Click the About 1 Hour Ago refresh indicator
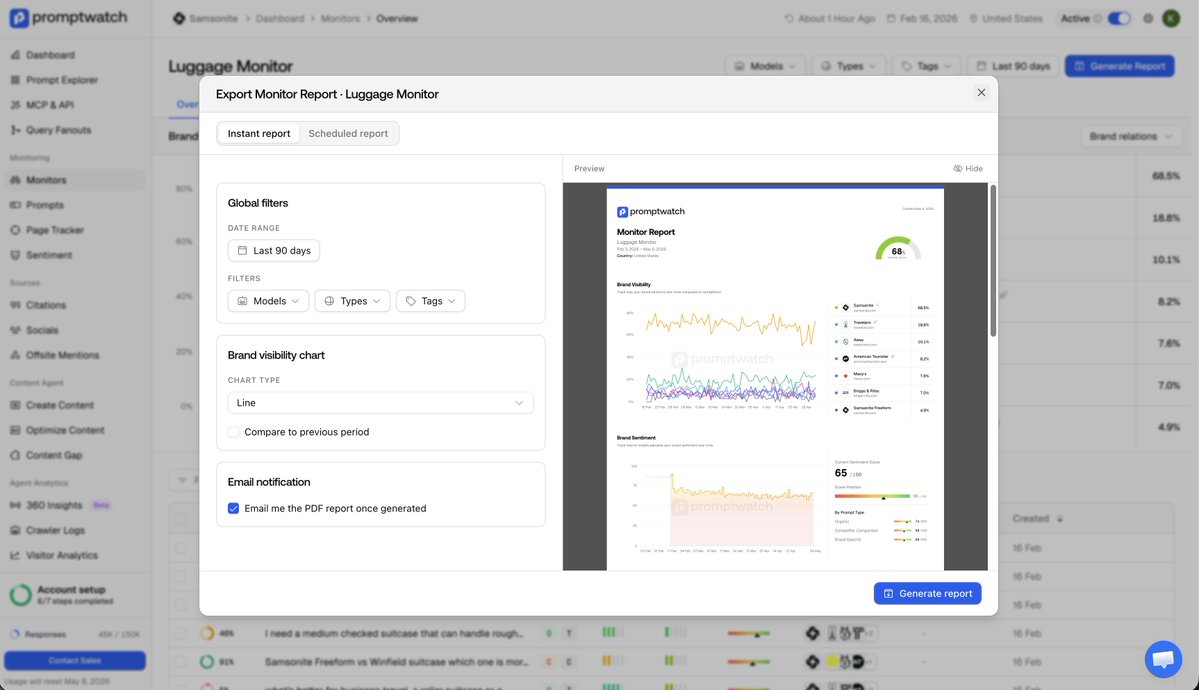The width and height of the screenshot is (1199, 690). click(x=830, y=18)
